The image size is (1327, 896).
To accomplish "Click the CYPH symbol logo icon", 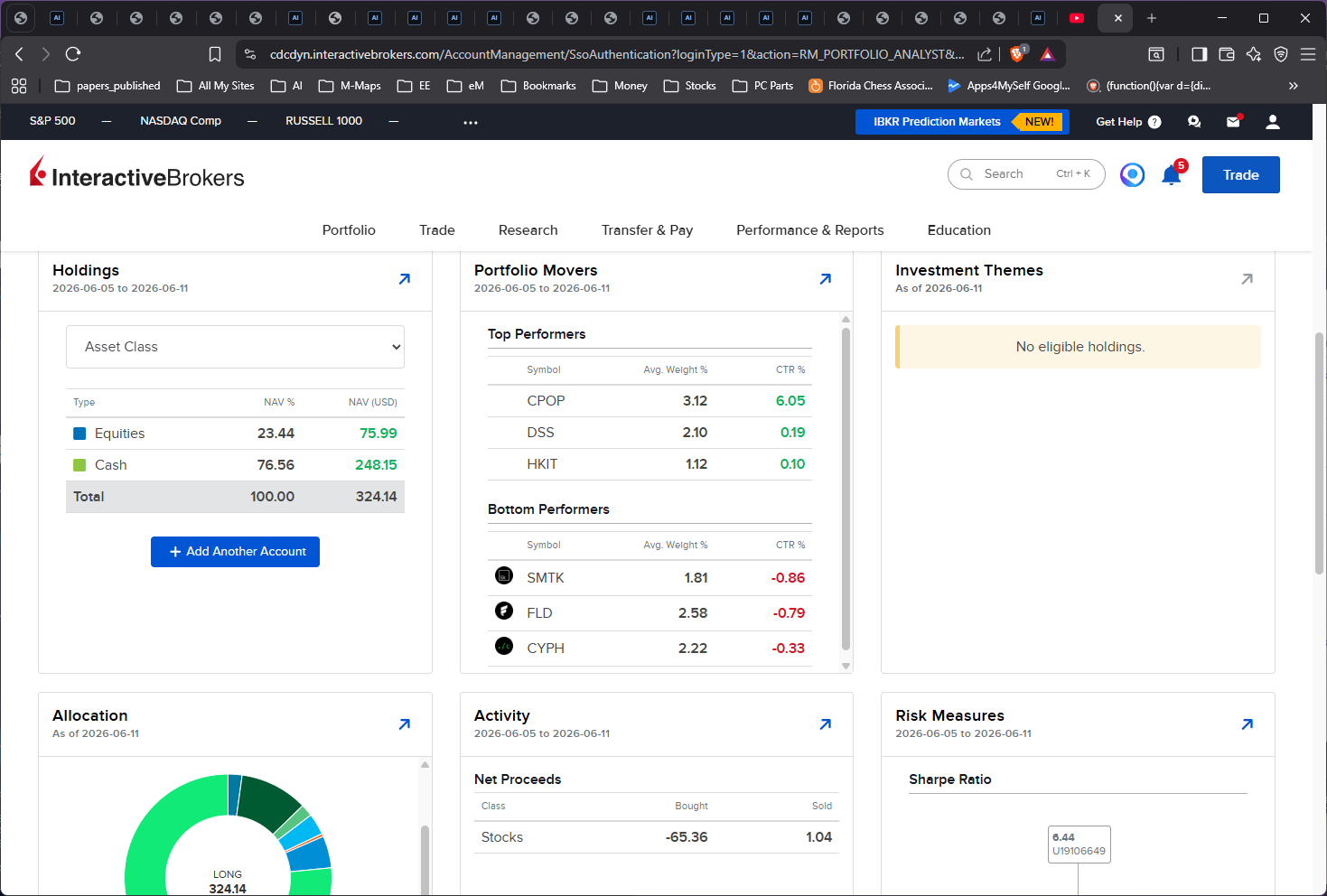I will click(x=504, y=646).
